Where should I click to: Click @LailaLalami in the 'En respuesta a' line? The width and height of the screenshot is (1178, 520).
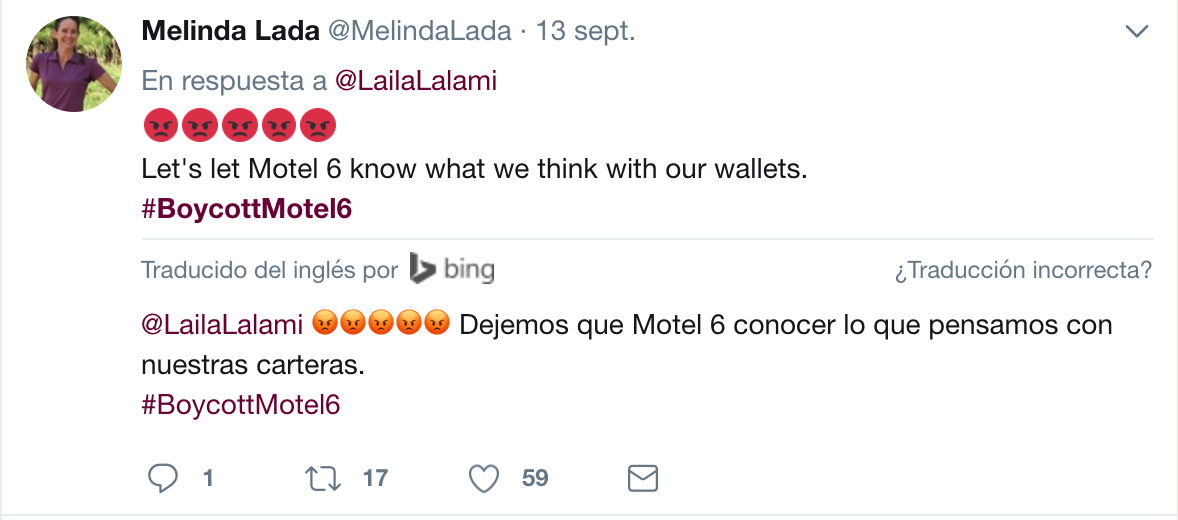[415, 81]
